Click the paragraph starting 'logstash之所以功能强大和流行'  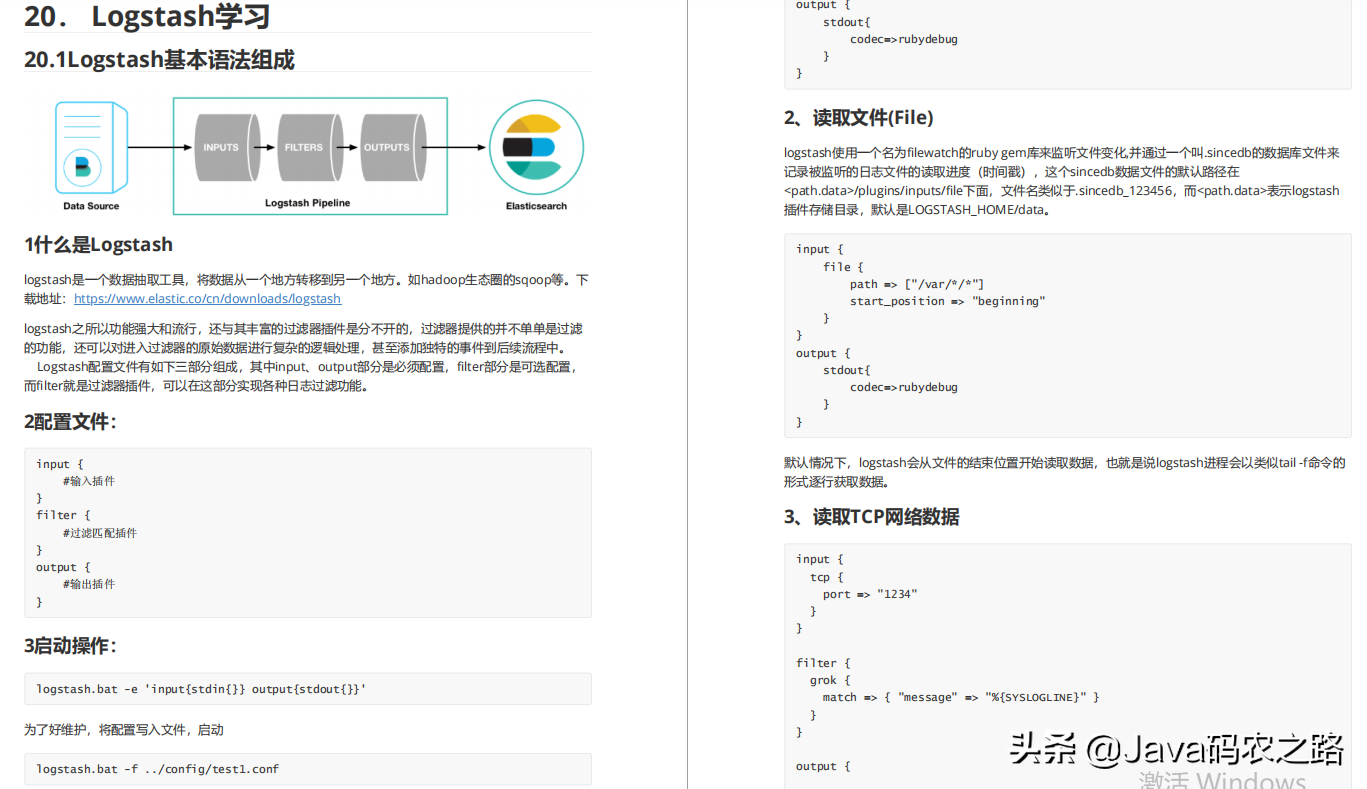click(x=303, y=338)
